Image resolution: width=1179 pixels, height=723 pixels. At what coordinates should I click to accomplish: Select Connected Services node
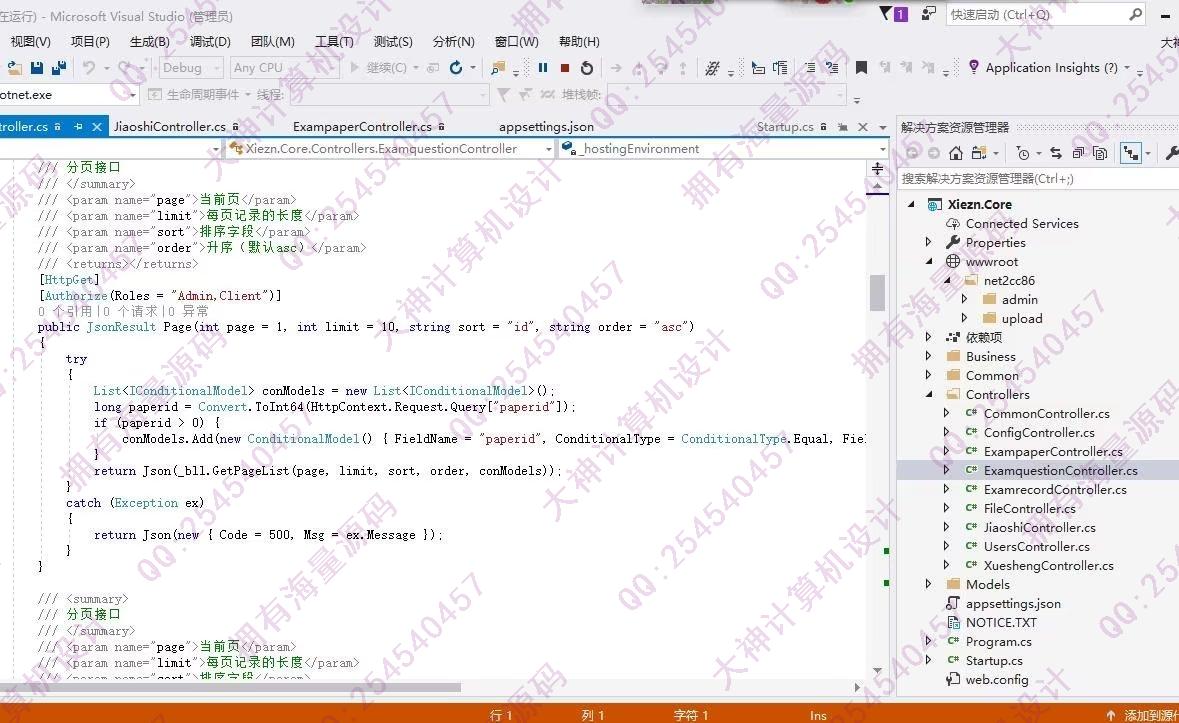(1022, 223)
